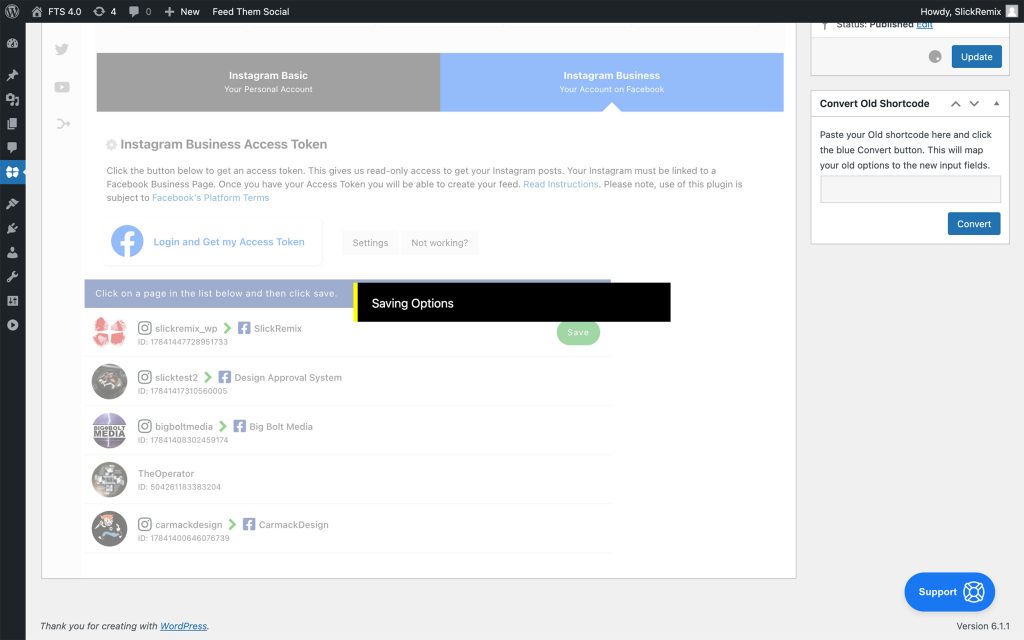1024x640 pixels.
Task: Click the Saving Options notification
Action: click(x=512, y=302)
